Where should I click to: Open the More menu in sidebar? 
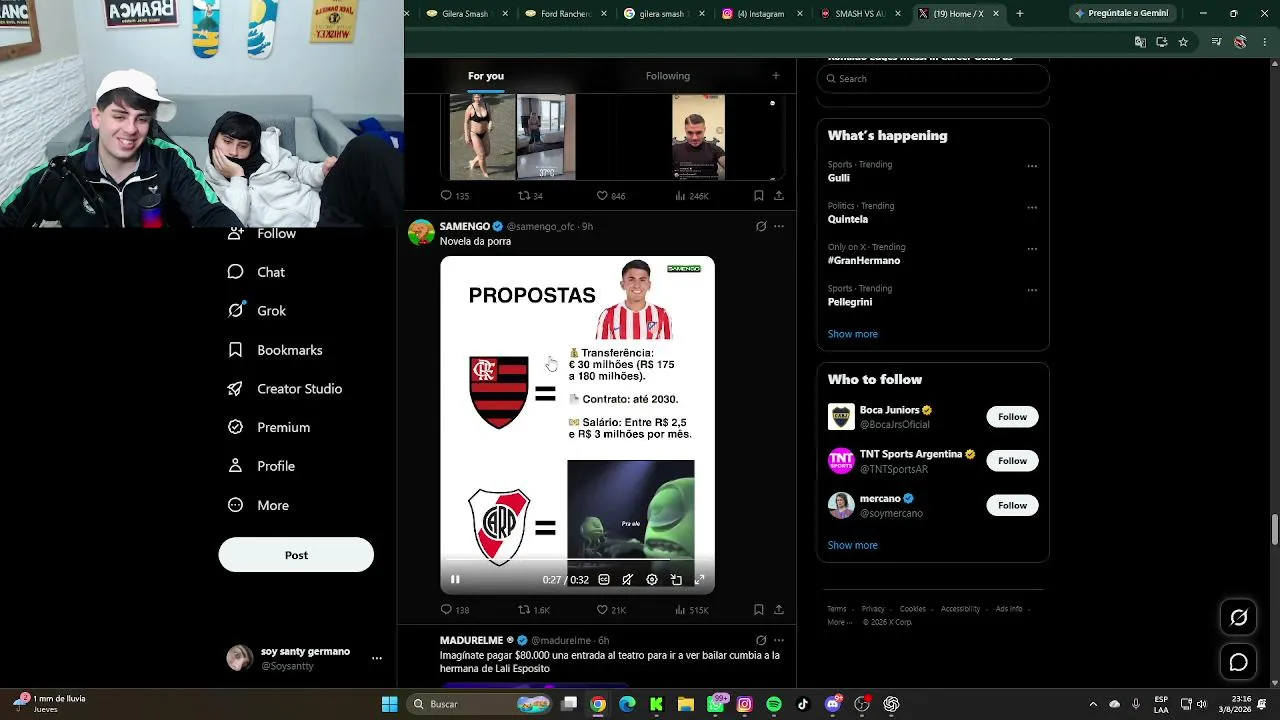click(x=258, y=505)
